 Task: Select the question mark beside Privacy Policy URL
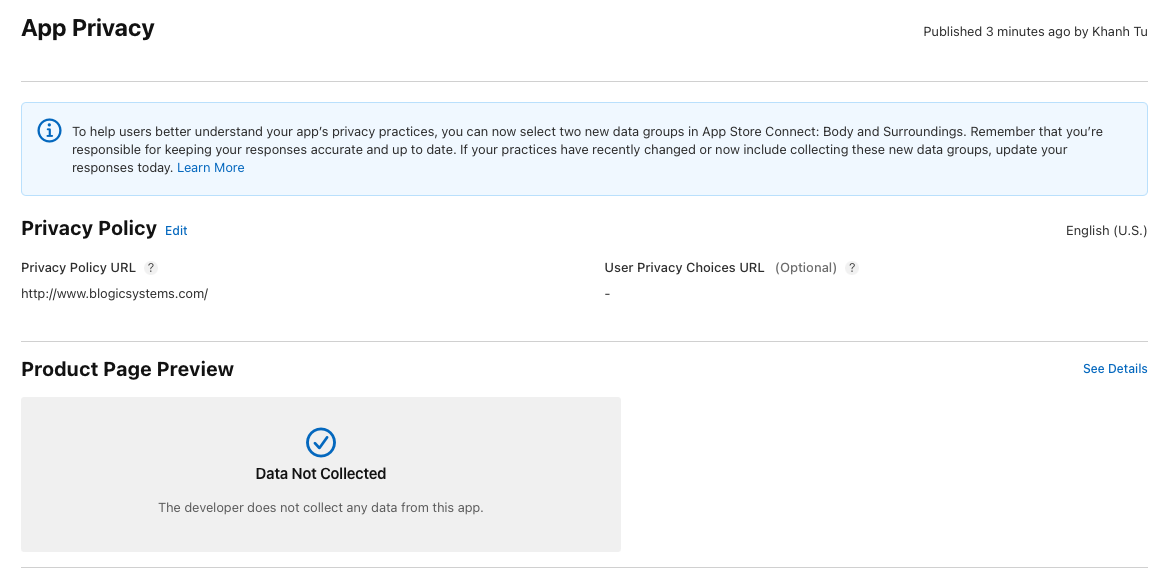(x=151, y=267)
